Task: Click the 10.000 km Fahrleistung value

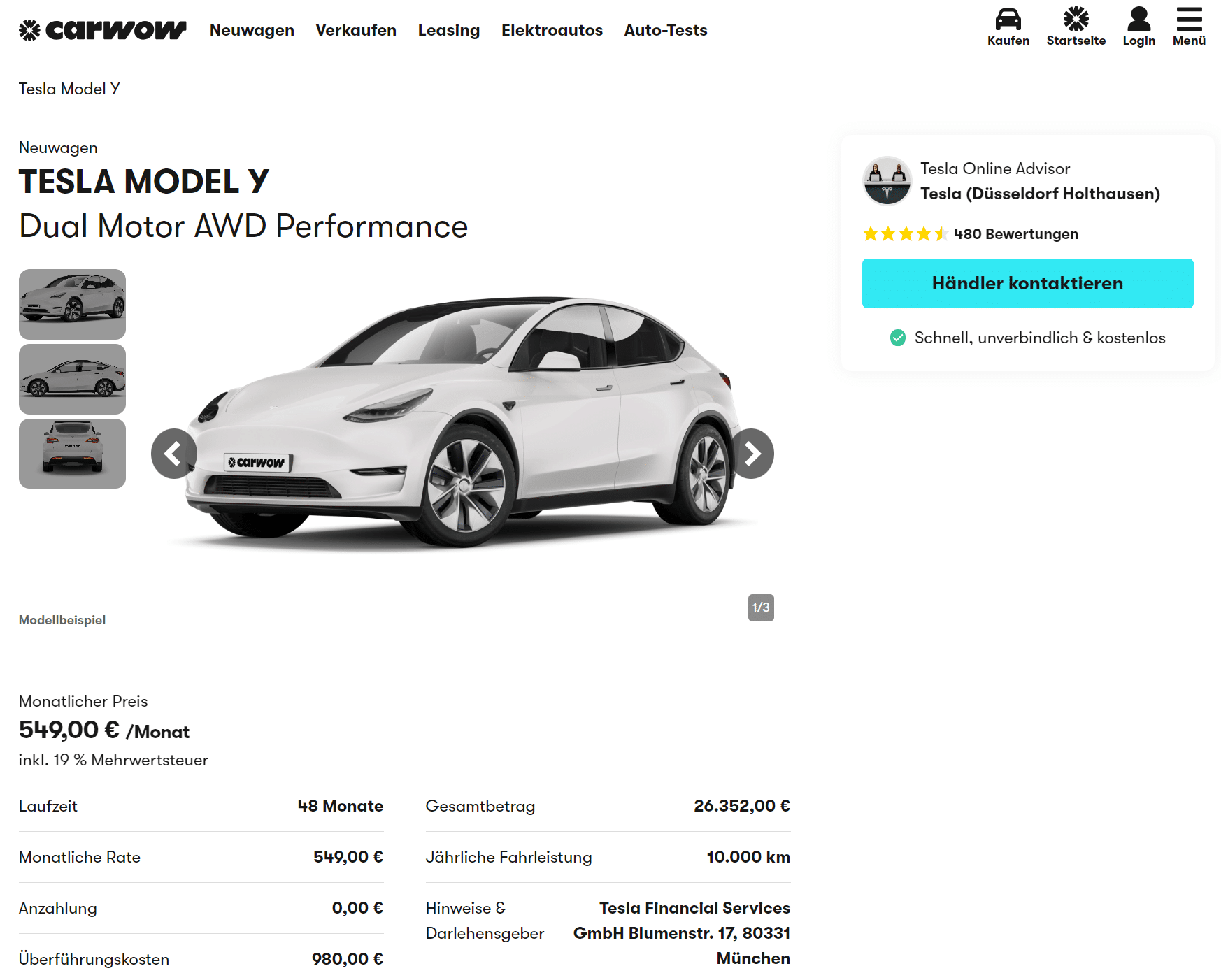Action: 748,857
